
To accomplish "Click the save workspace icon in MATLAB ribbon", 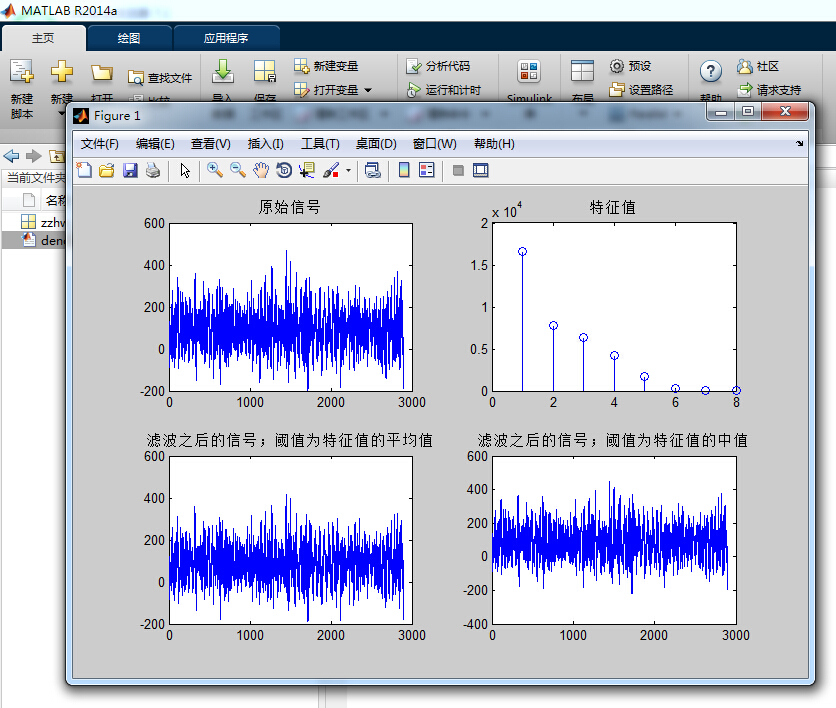I will click(264, 71).
